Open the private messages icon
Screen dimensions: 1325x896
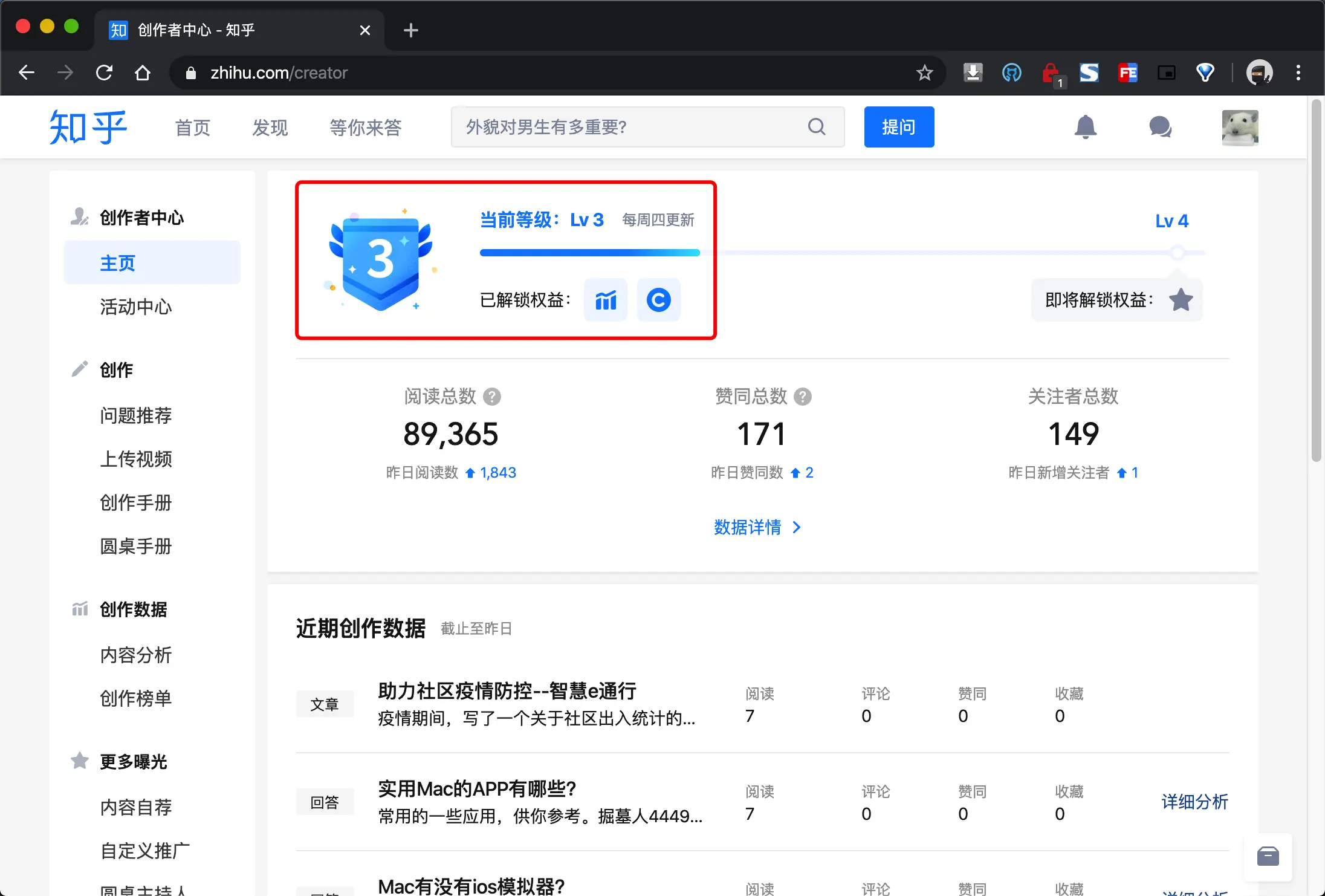click(1161, 127)
